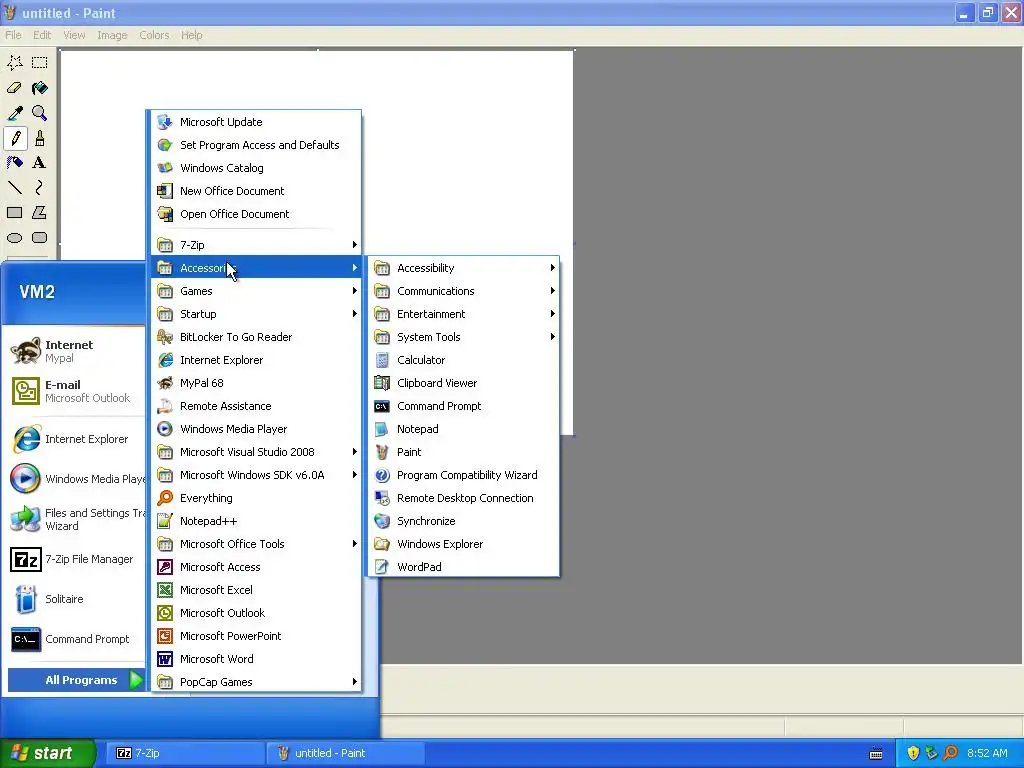Click the Windows start button

point(47,753)
